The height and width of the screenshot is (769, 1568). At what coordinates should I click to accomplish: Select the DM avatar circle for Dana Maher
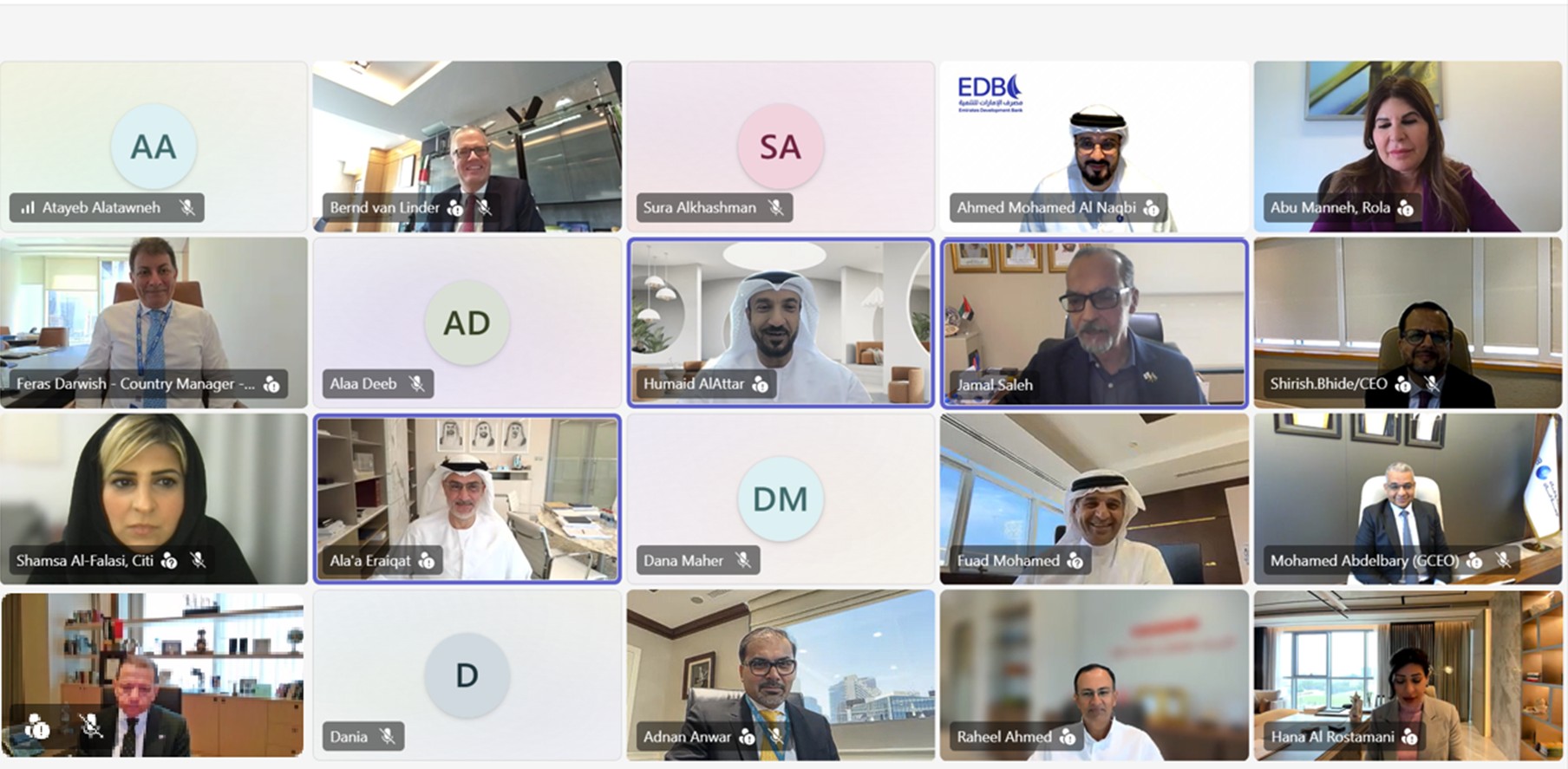pos(781,499)
